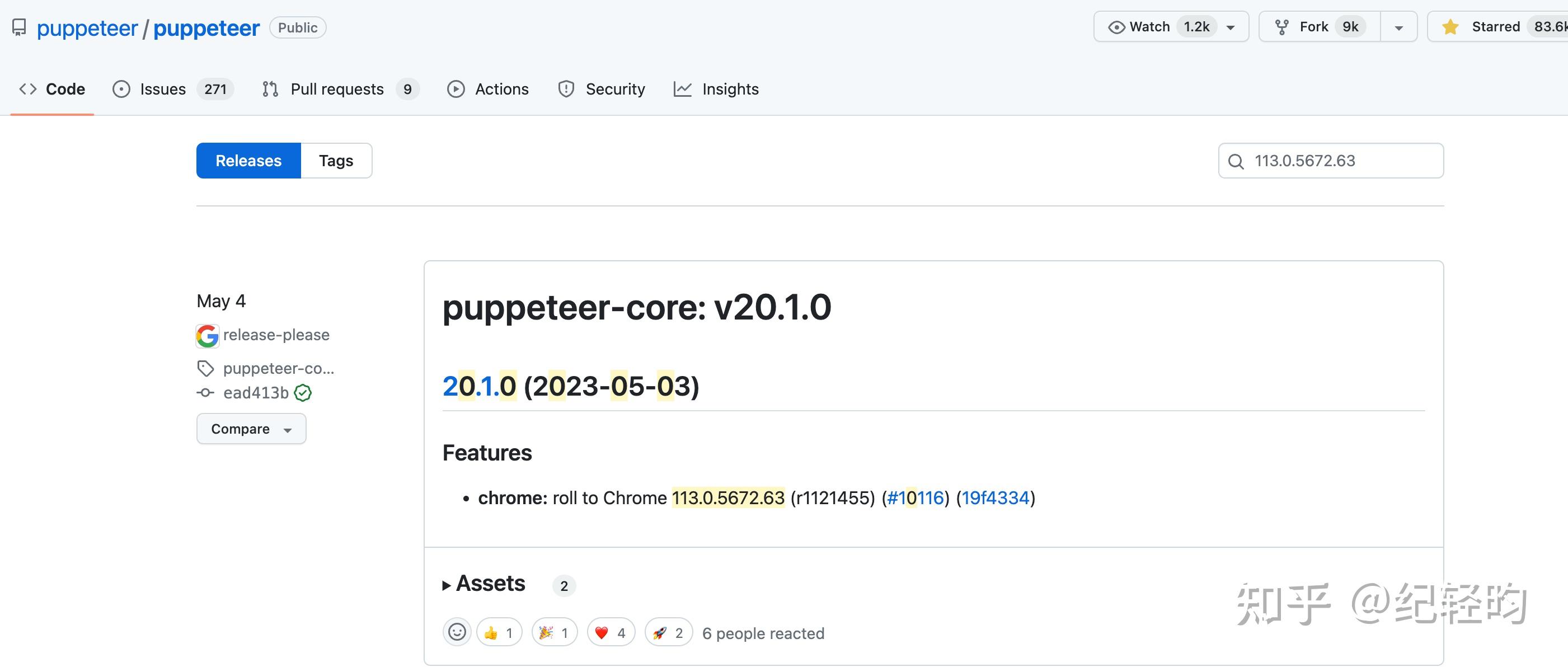Click the thumbs up reaction
This screenshot has height=667, width=1568.
(499, 632)
